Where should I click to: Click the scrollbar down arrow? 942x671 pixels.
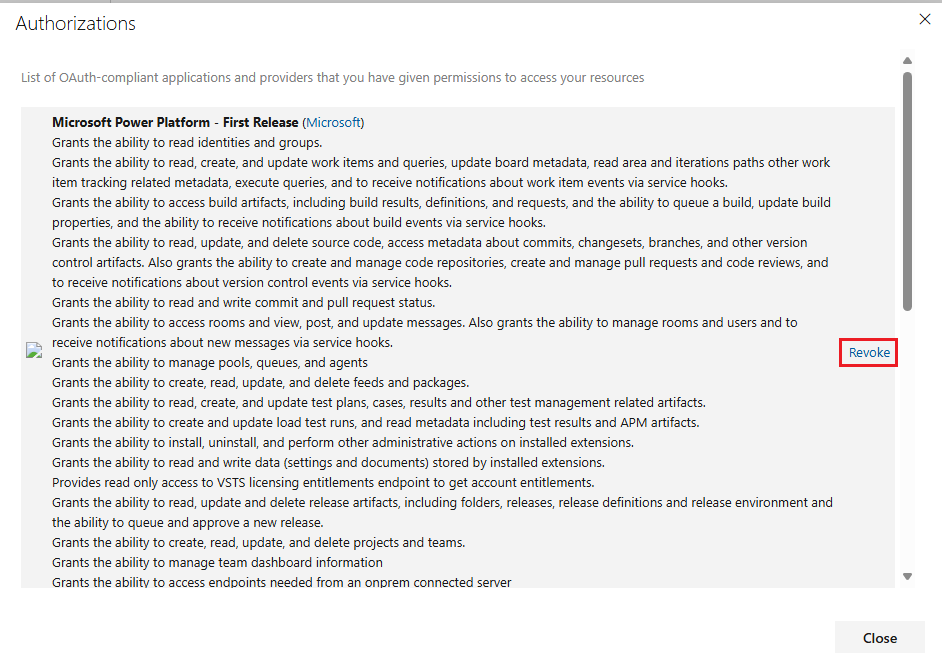tap(907, 576)
